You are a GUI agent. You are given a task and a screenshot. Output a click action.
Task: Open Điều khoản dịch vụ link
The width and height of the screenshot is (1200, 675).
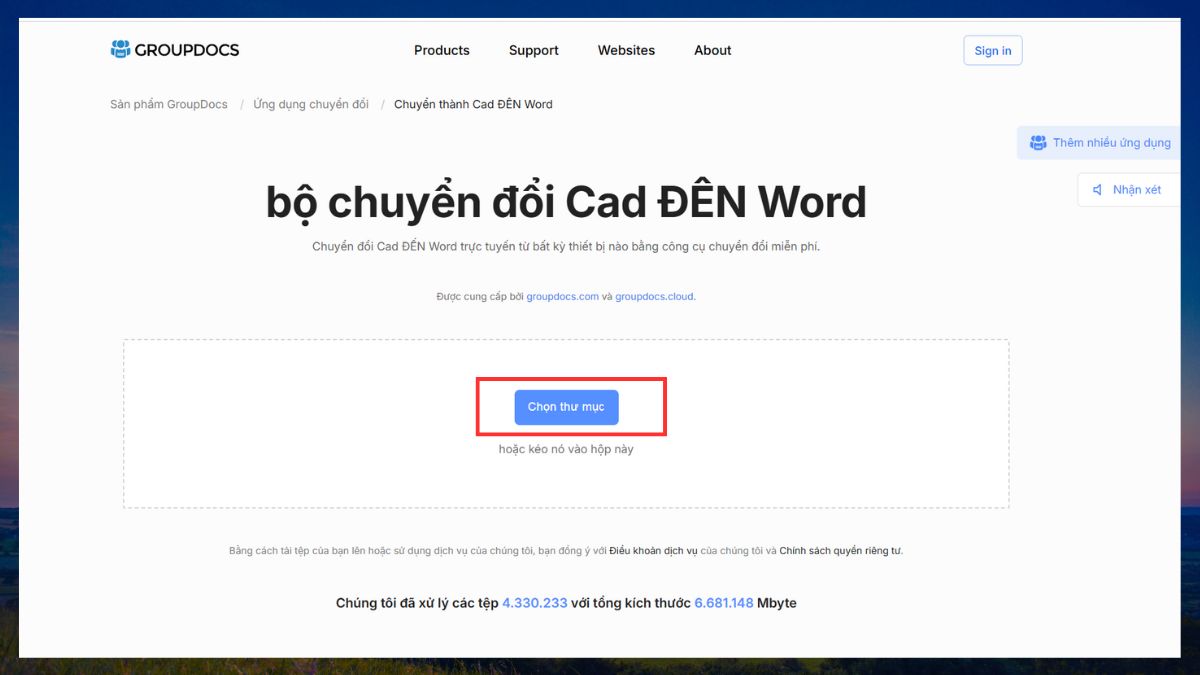[655, 551]
